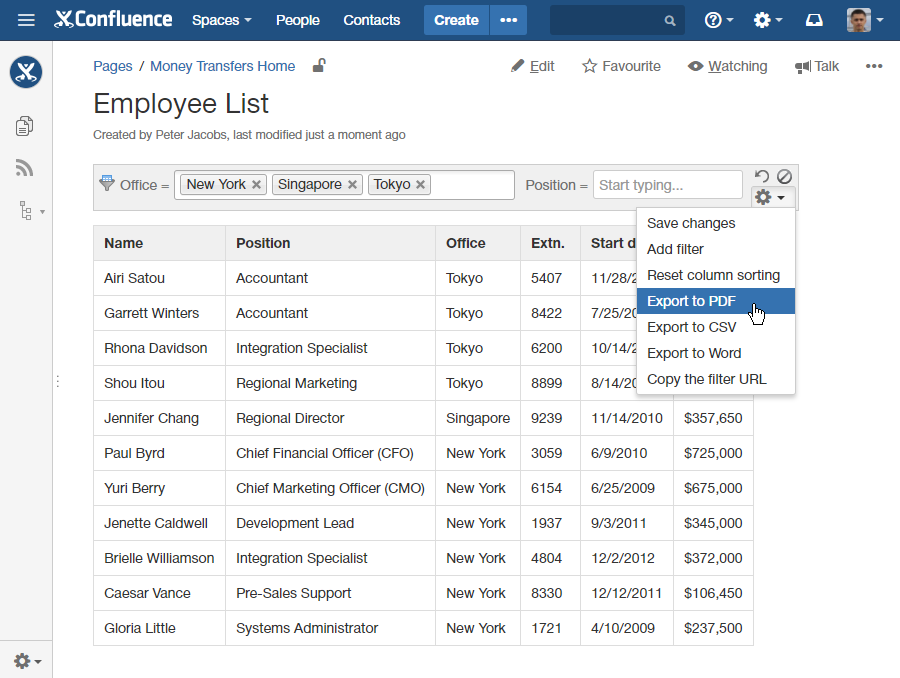Click the page restrictions padlock icon
Image resolution: width=900 pixels, height=678 pixels.
pyautogui.click(x=318, y=66)
